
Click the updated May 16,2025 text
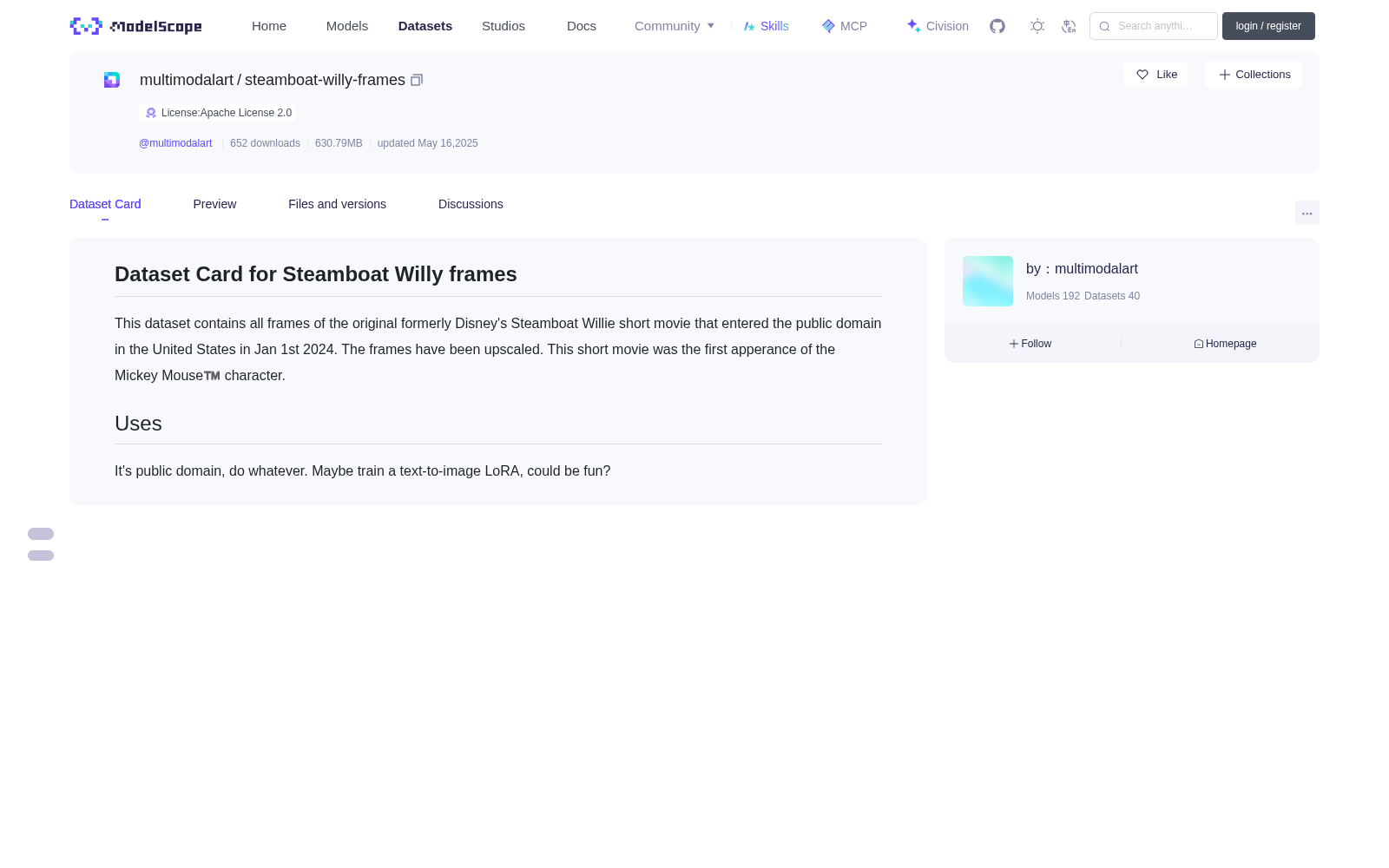coord(427,143)
